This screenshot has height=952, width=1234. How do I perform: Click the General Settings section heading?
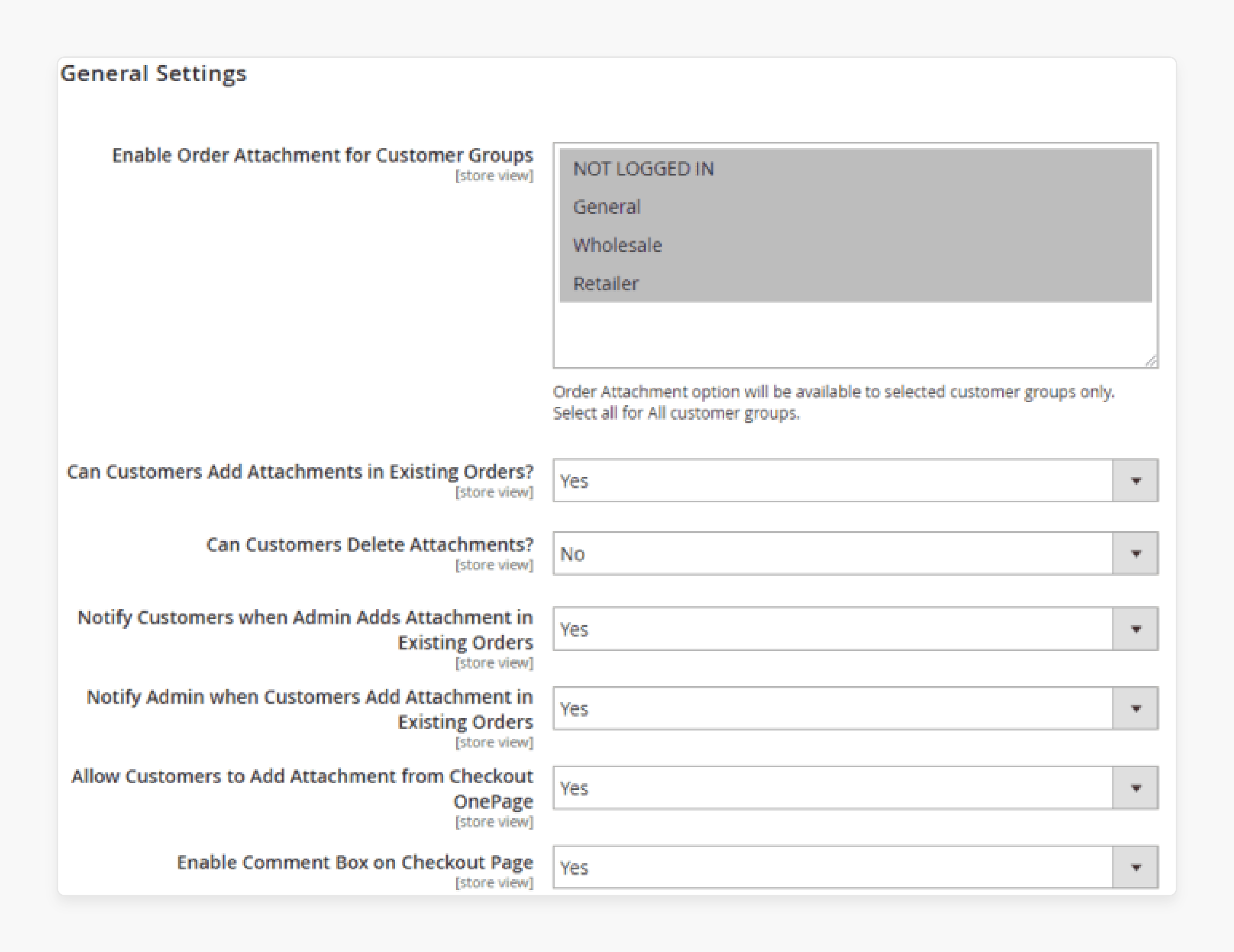point(154,74)
